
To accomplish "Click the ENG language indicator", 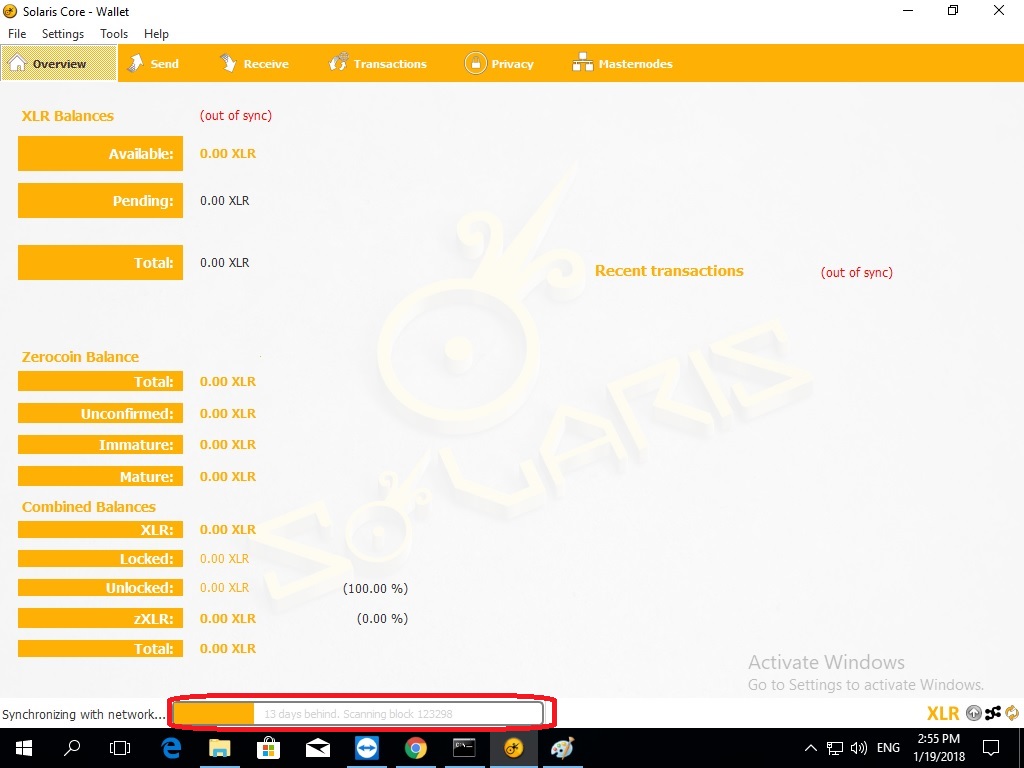I will point(888,748).
